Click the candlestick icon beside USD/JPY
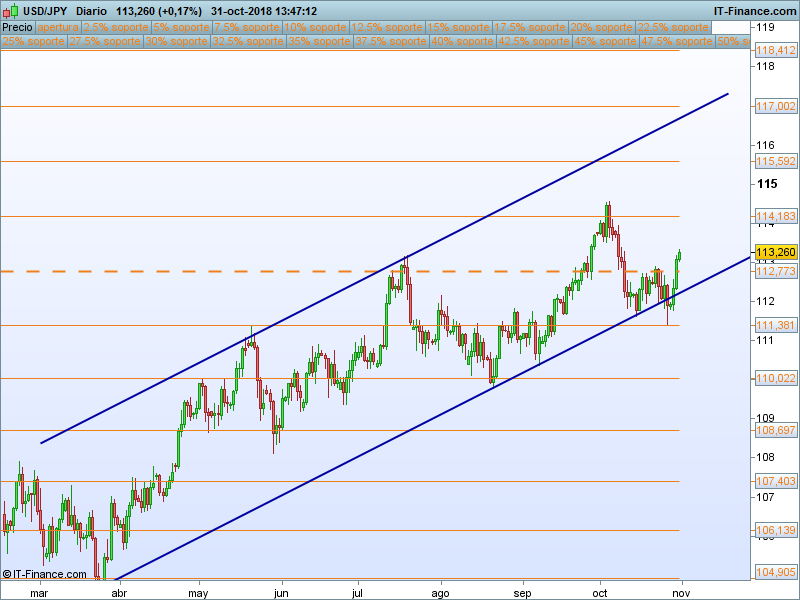This screenshot has height=600, width=800. (10, 11)
